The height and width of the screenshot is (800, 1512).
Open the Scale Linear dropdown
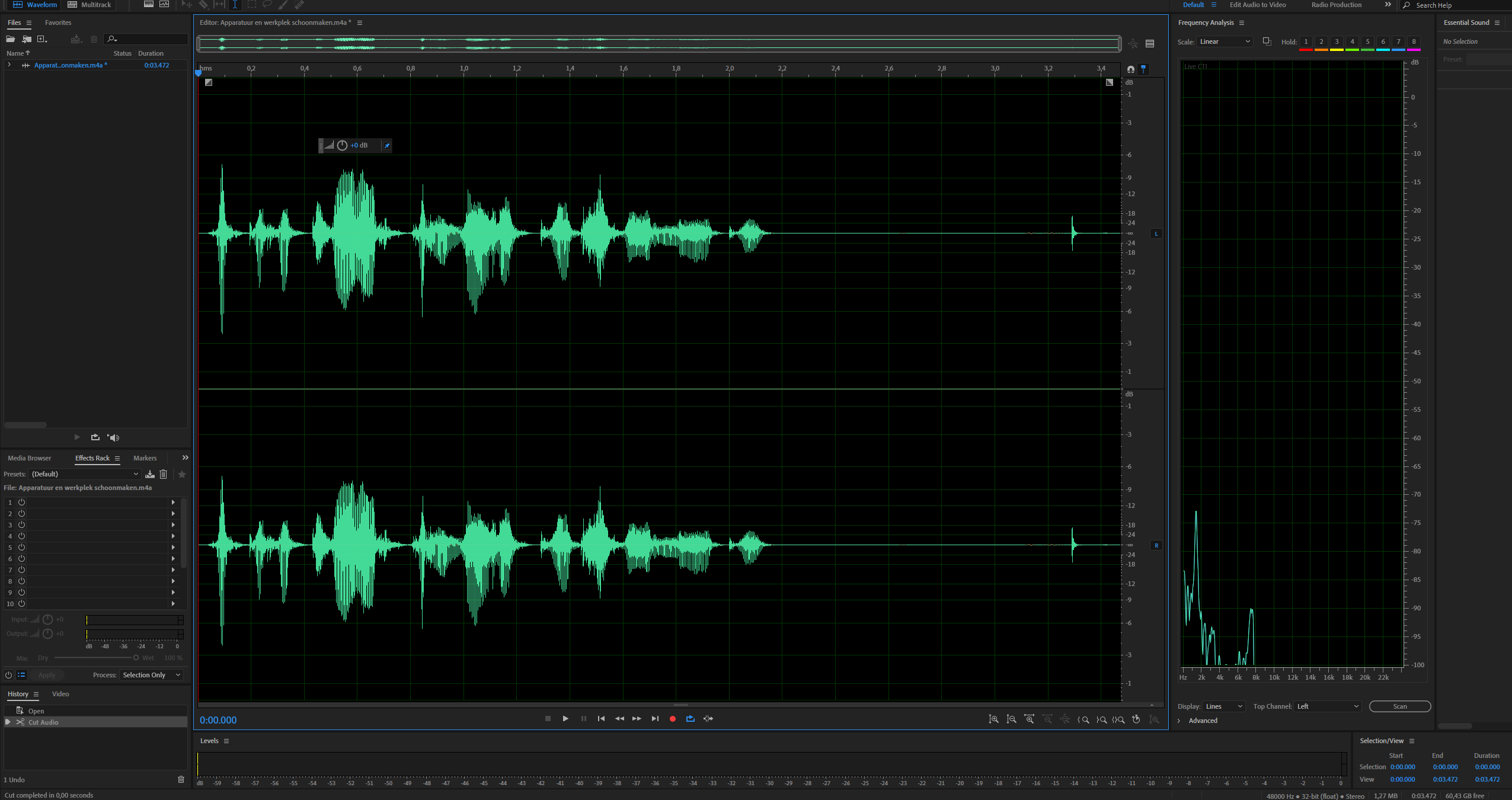pyautogui.click(x=1225, y=41)
